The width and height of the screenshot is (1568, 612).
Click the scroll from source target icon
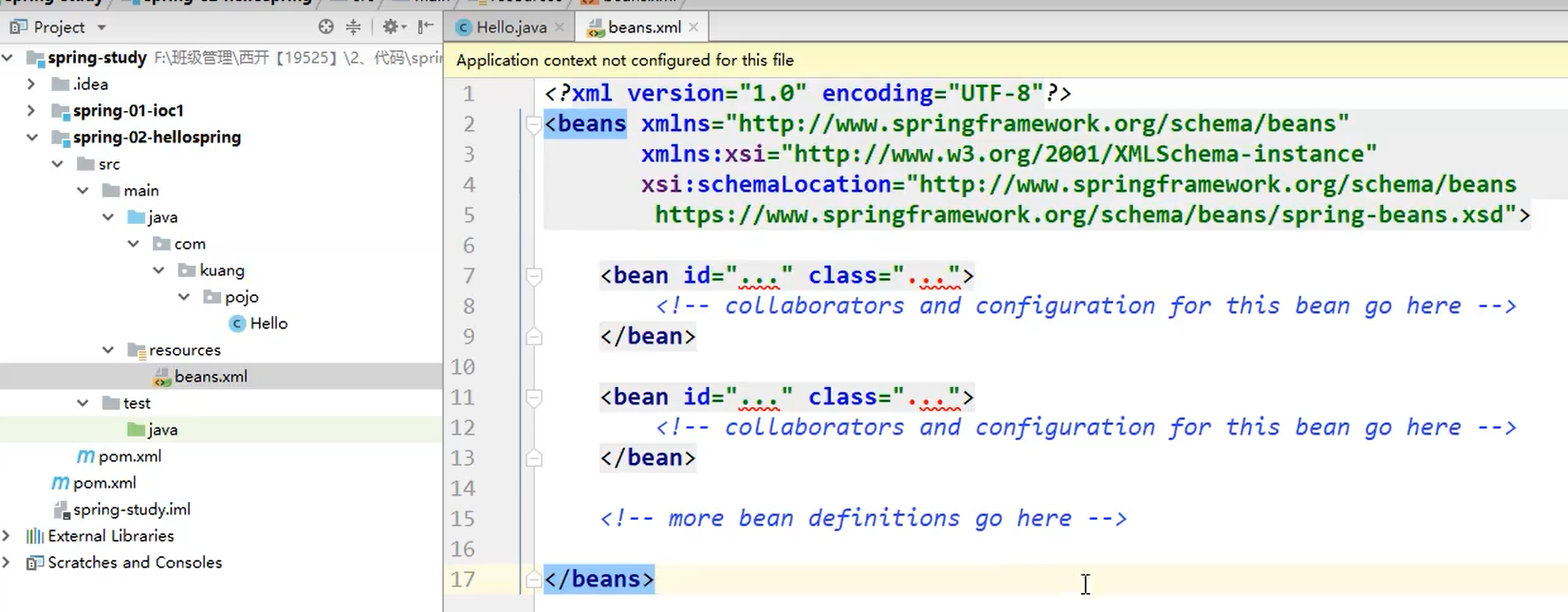point(325,28)
